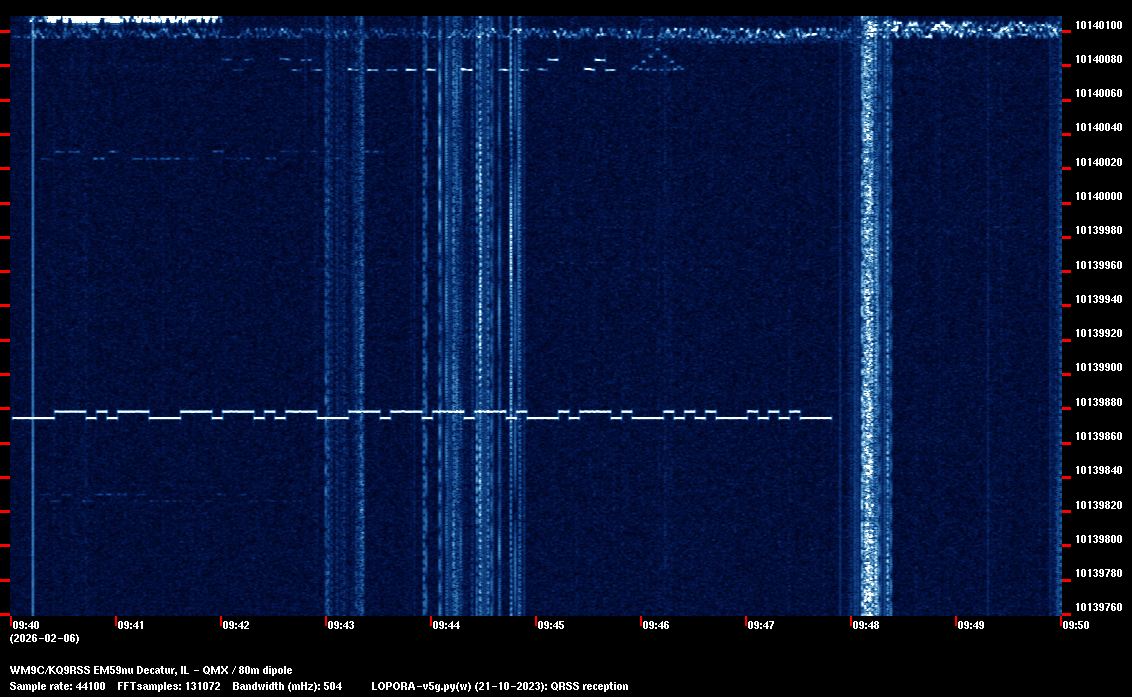
Task: Click the 10140100 frequency label
Action: pyautogui.click(x=1097, y=25)
